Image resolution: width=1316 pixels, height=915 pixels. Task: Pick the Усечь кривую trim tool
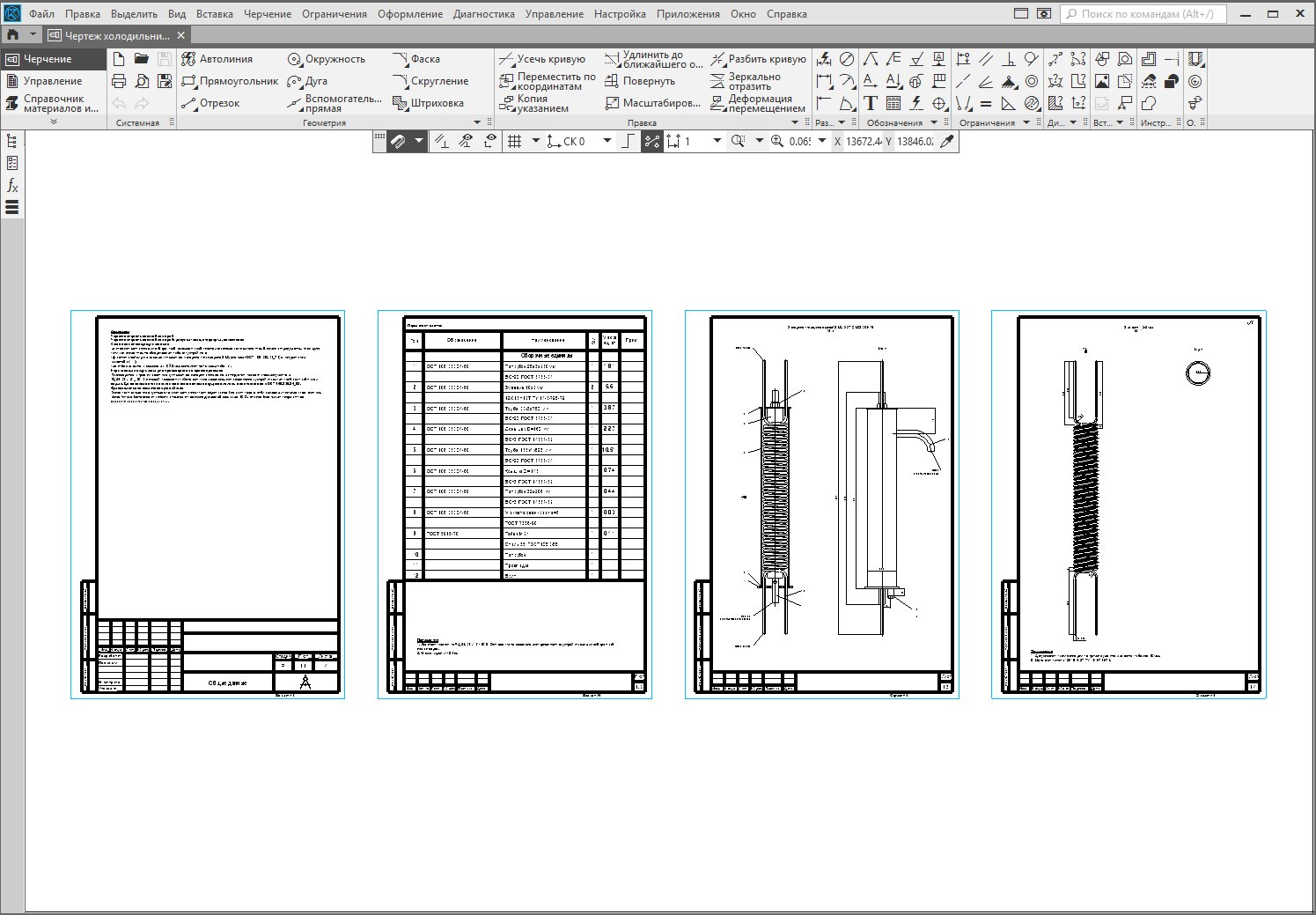[542, 59]
